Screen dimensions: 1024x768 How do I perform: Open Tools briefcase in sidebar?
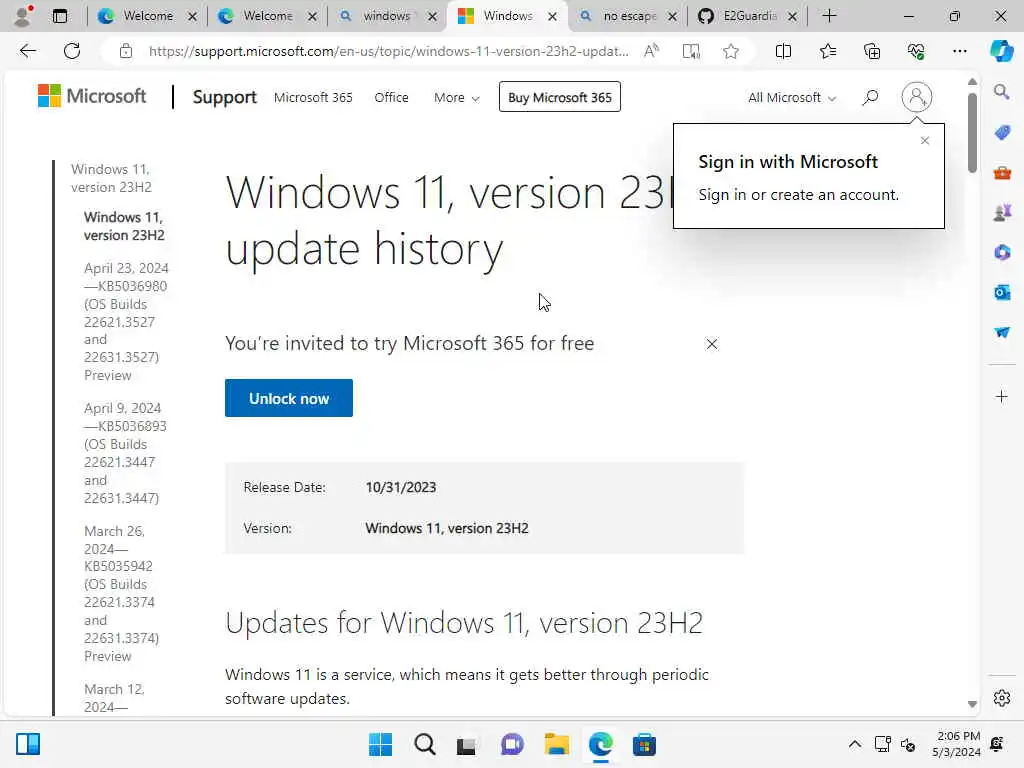[x=1002, y=173]
